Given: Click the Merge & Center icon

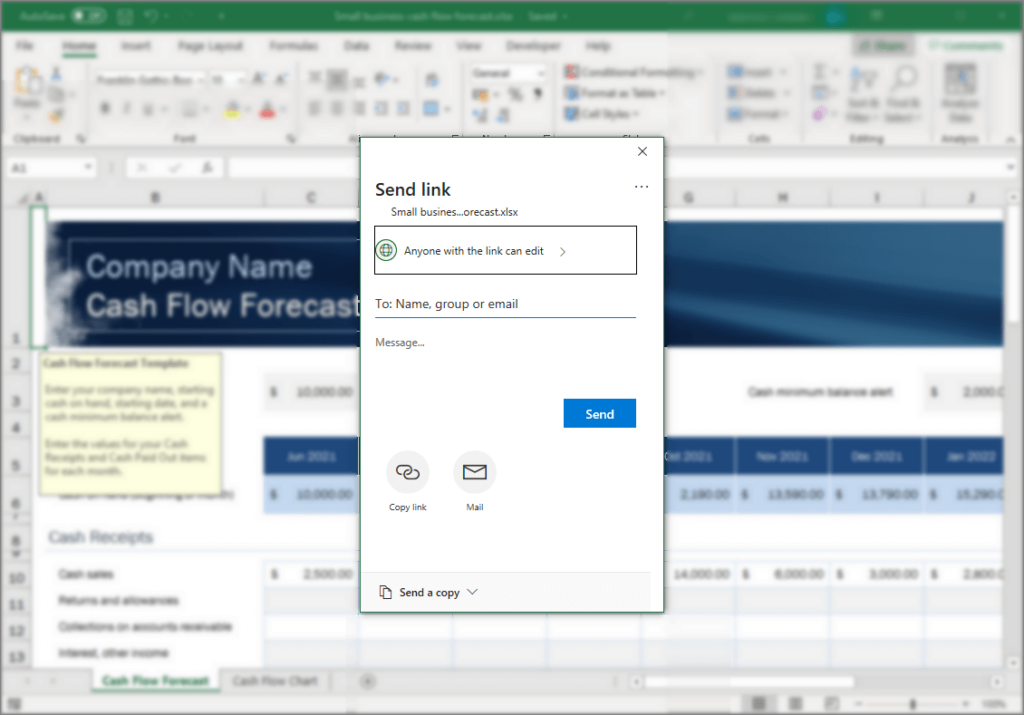Looking at the screenshot, I should click(430, 108).
